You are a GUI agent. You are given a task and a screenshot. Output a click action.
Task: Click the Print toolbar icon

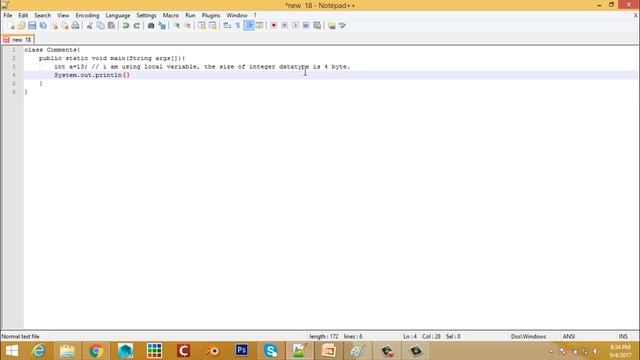[76, 26]
